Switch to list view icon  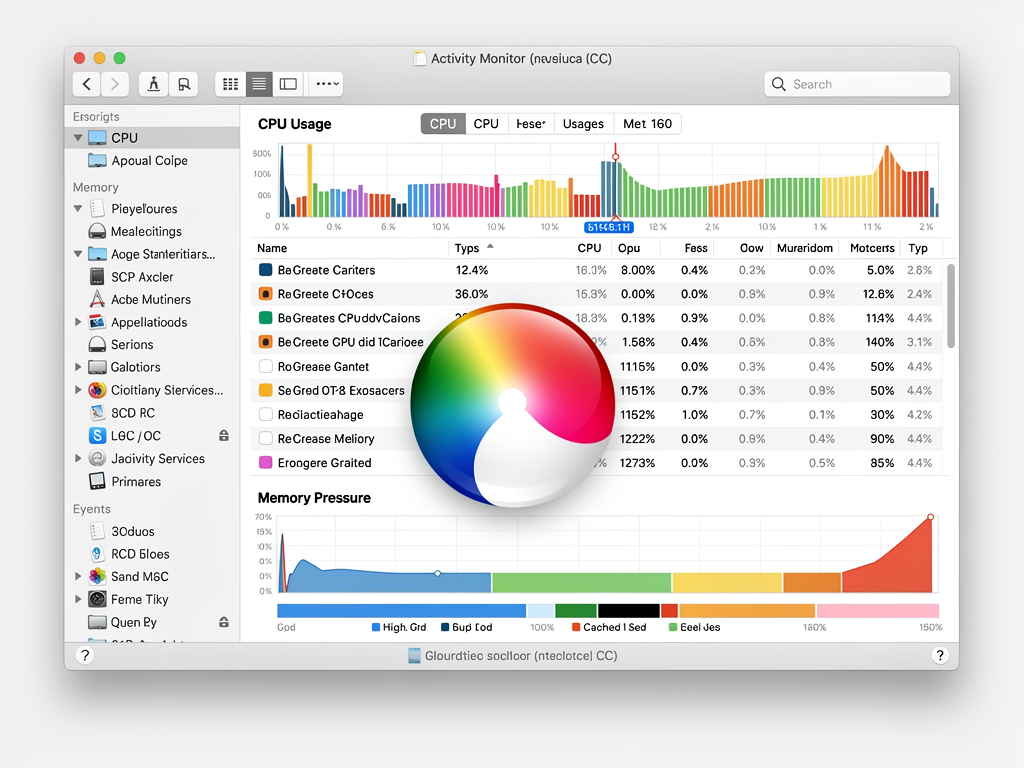point(259,84)
